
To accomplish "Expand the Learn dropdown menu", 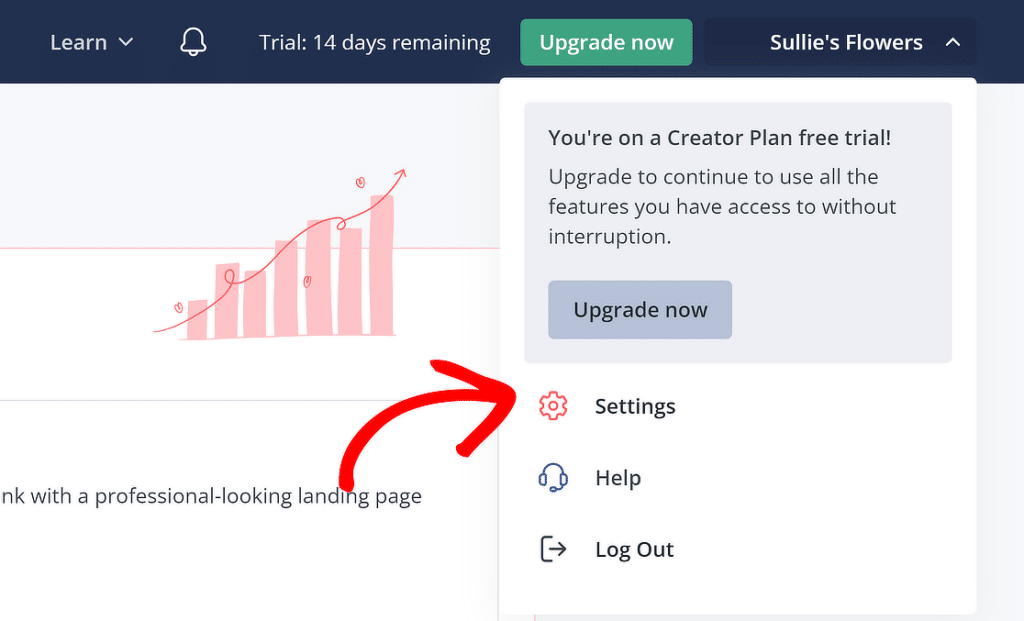I will click(90, 41).
